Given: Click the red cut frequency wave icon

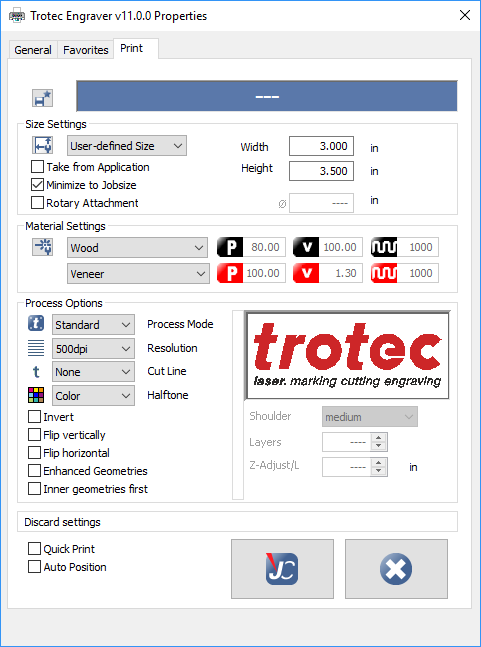Looking at the screenshot, I should (384, 273).
